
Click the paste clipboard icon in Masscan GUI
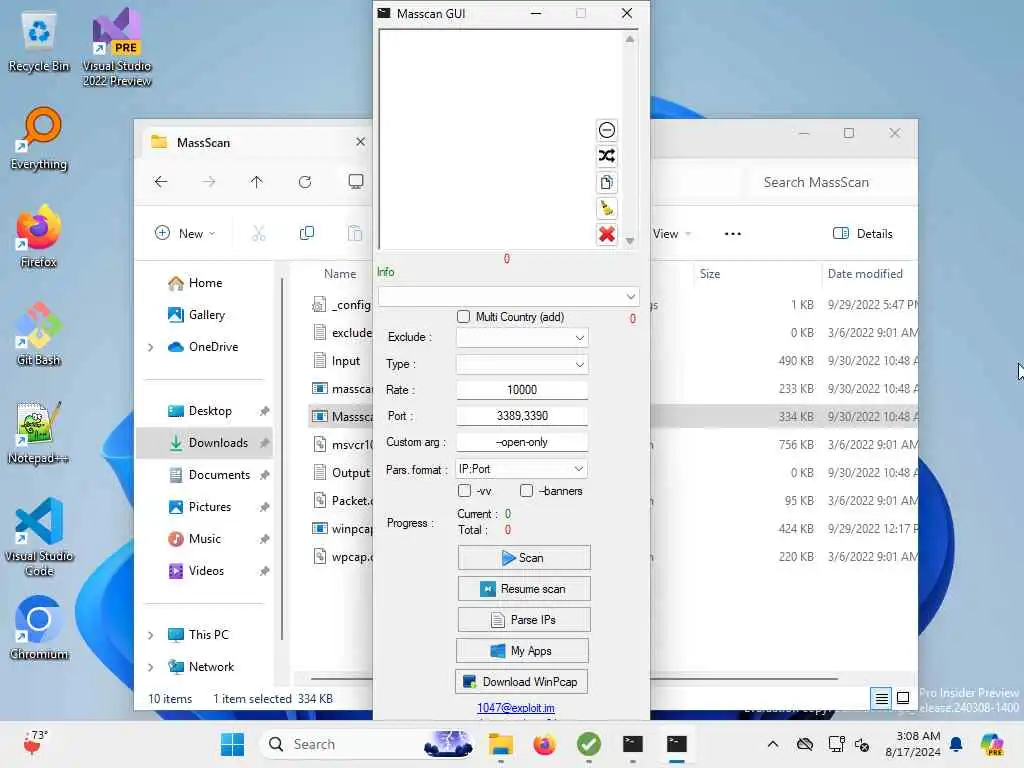pyautogui.click(x=607, y=182)
